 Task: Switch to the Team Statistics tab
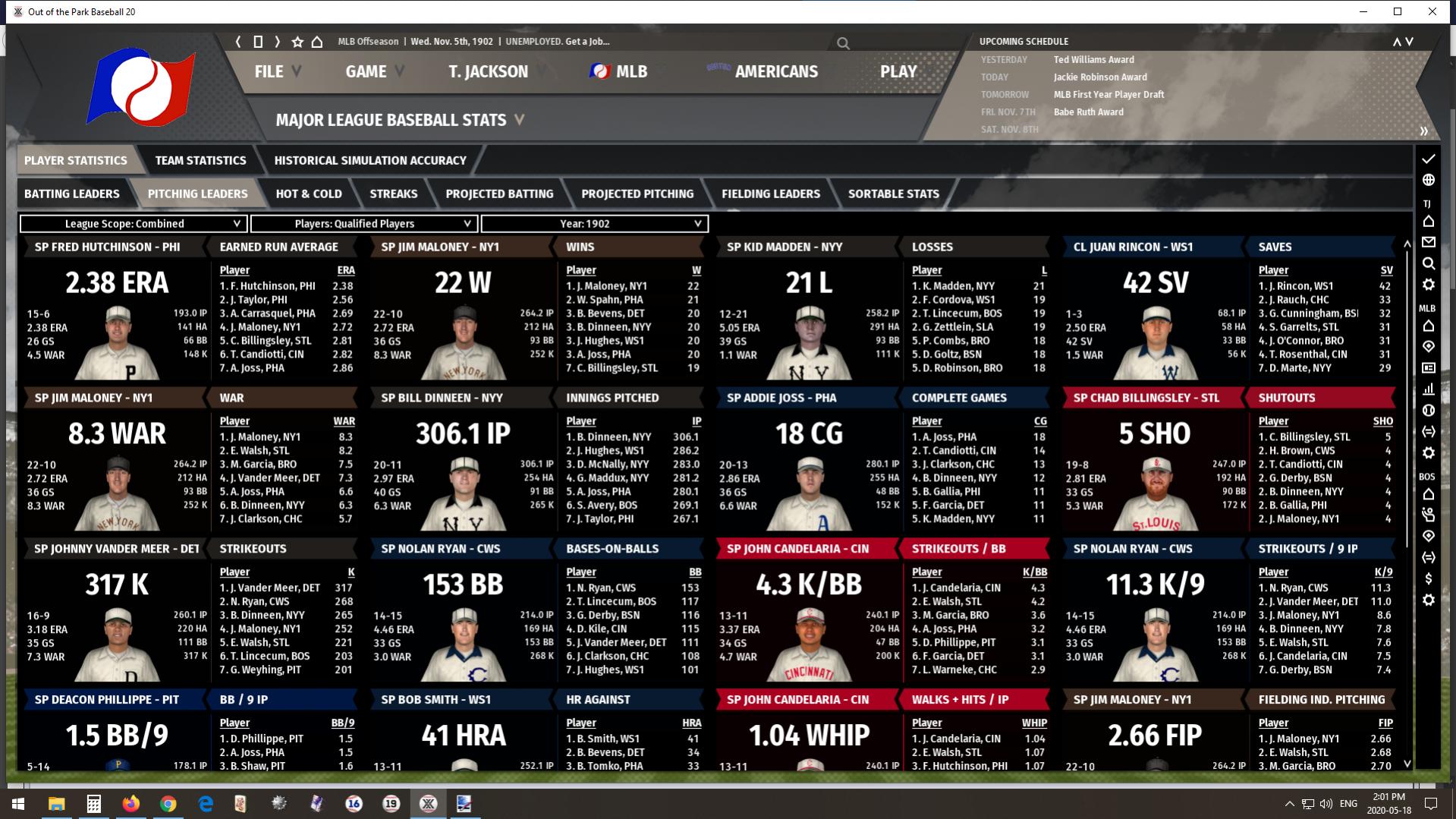click(200, 160)
